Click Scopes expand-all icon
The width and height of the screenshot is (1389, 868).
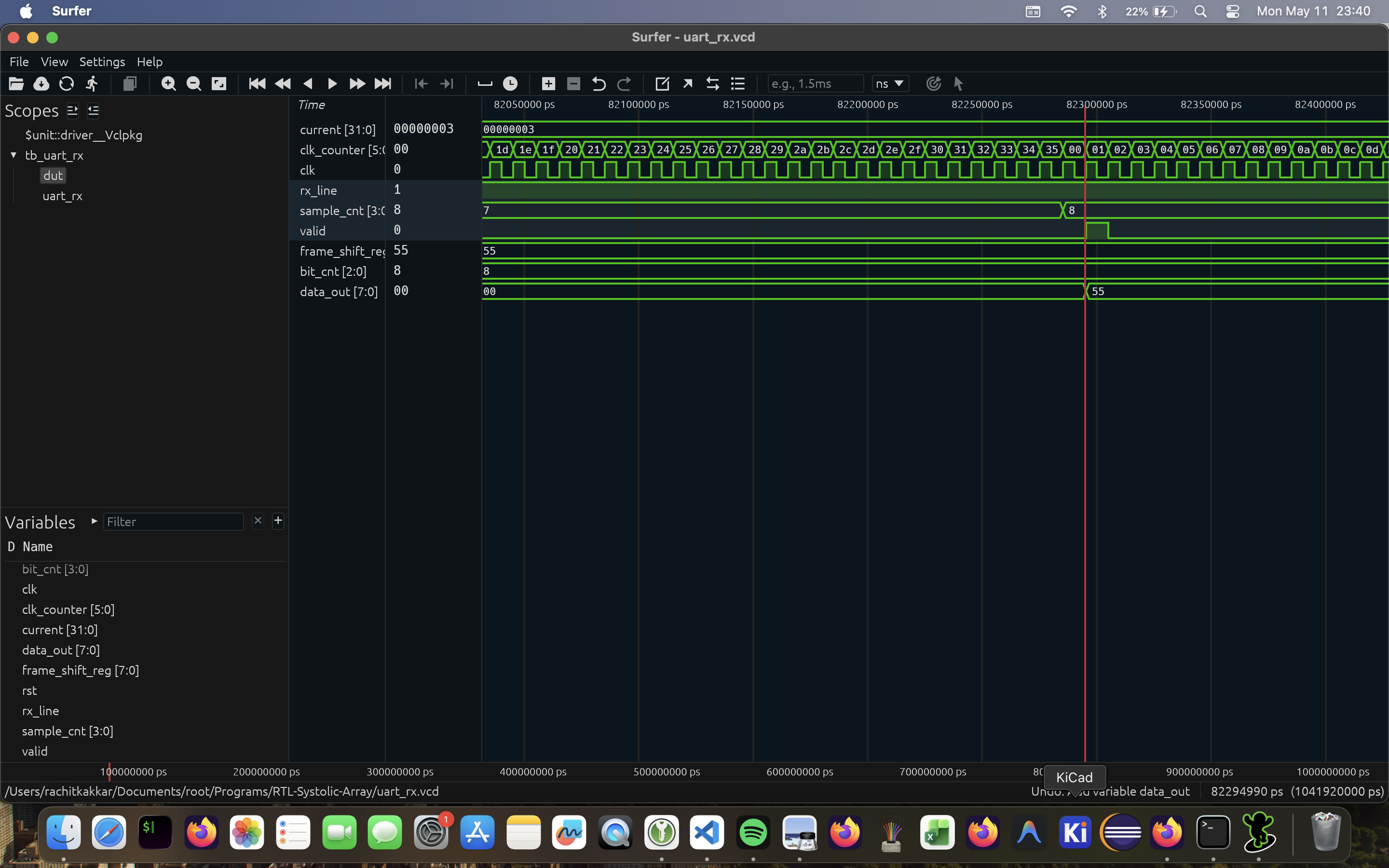click(72, 110)
